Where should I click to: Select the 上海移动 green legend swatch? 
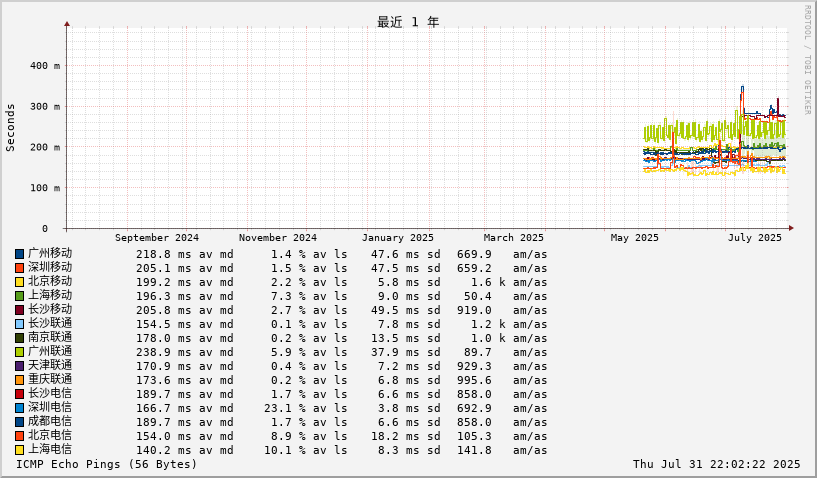click(19, 296)
